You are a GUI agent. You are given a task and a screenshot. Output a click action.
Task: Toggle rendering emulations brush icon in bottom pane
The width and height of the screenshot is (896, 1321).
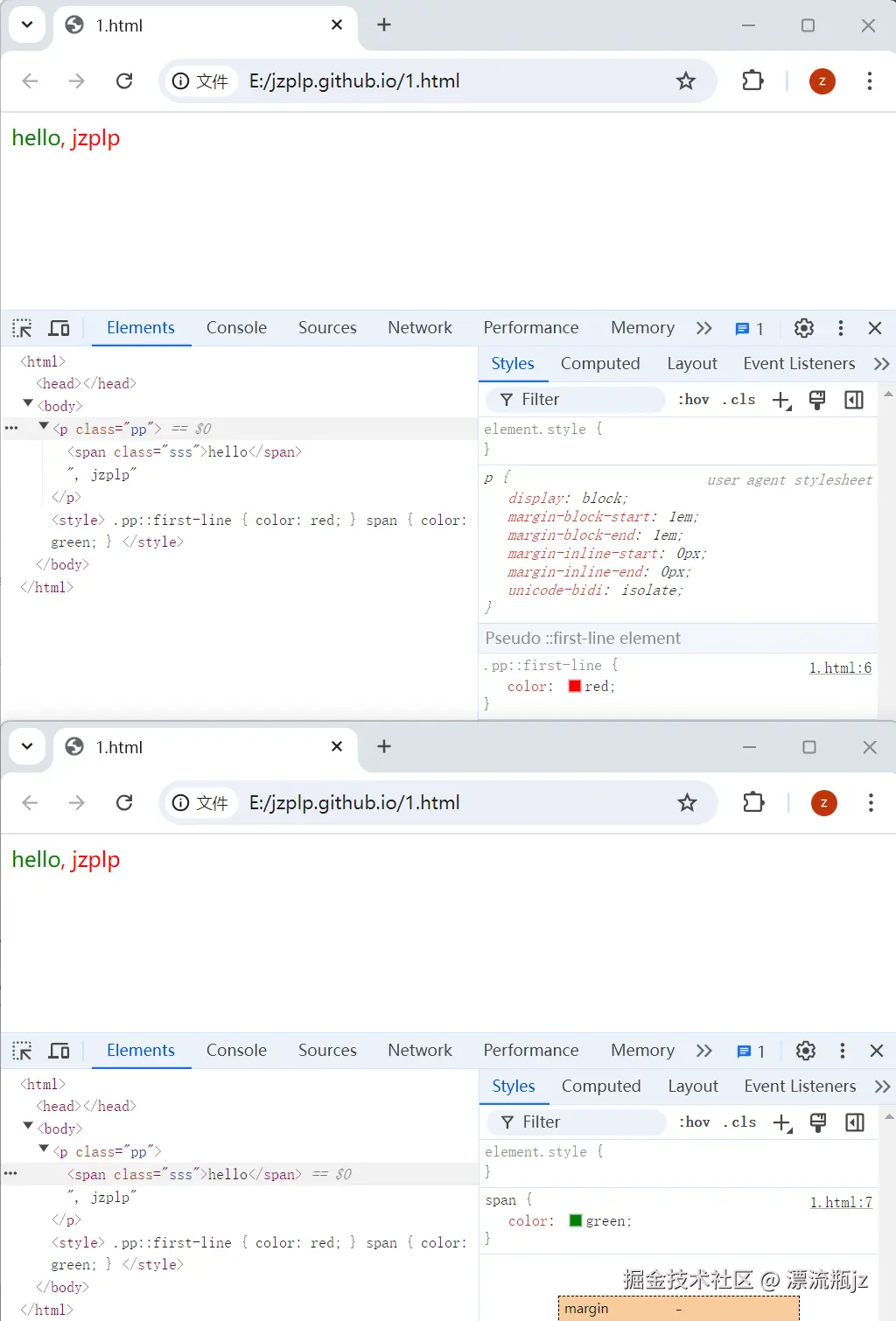818,1122
